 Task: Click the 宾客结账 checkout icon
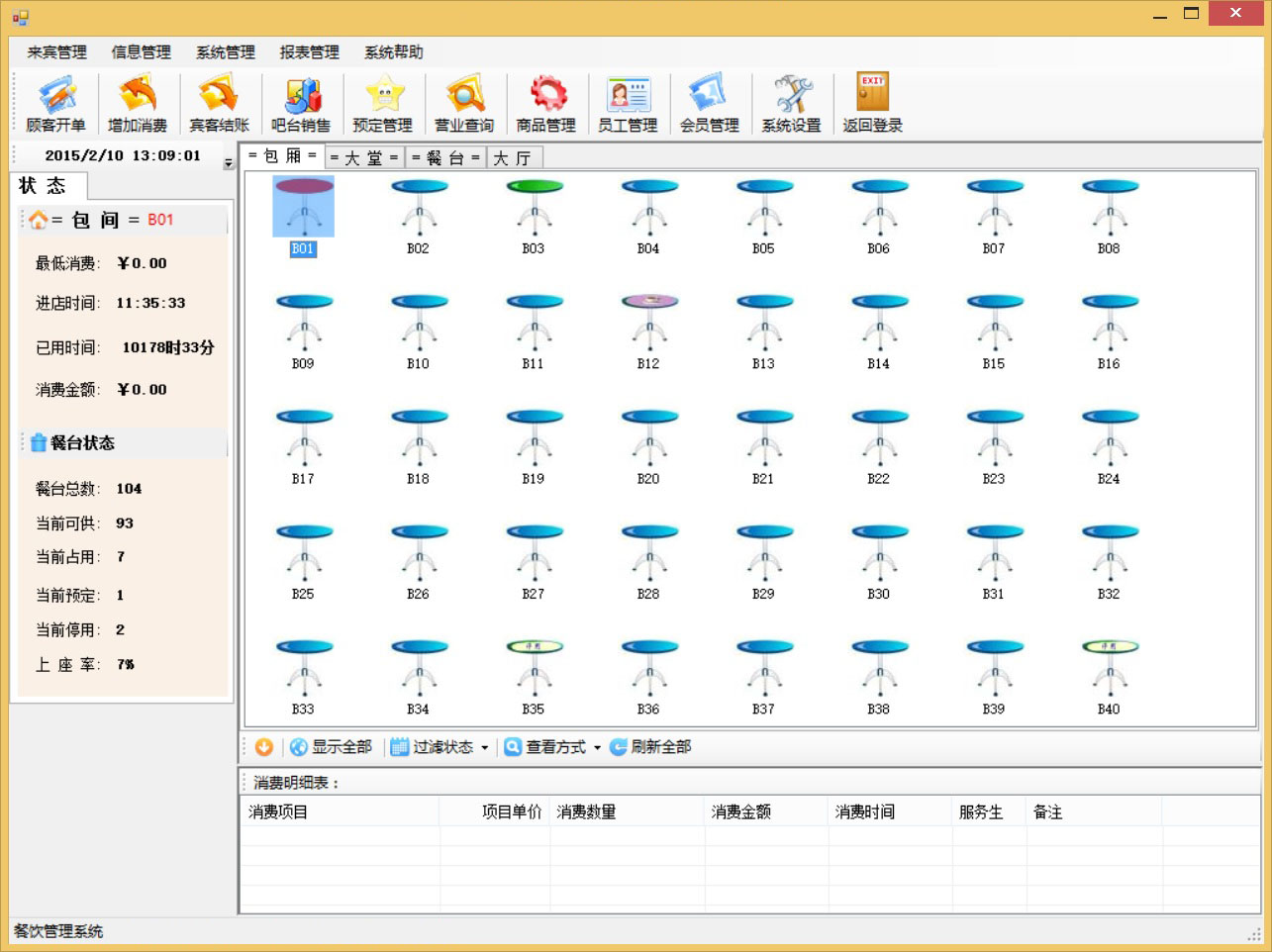tap(219, 102)
